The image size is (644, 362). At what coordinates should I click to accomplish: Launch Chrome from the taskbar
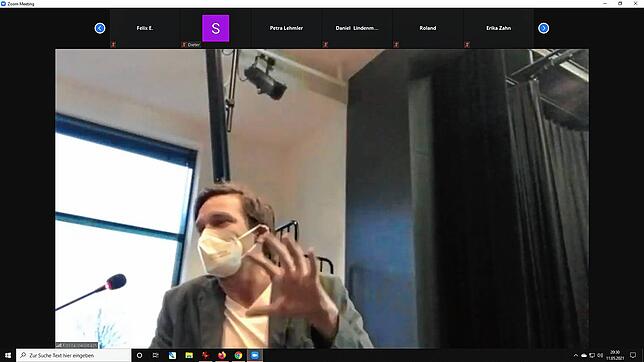[x=238, y=355]
